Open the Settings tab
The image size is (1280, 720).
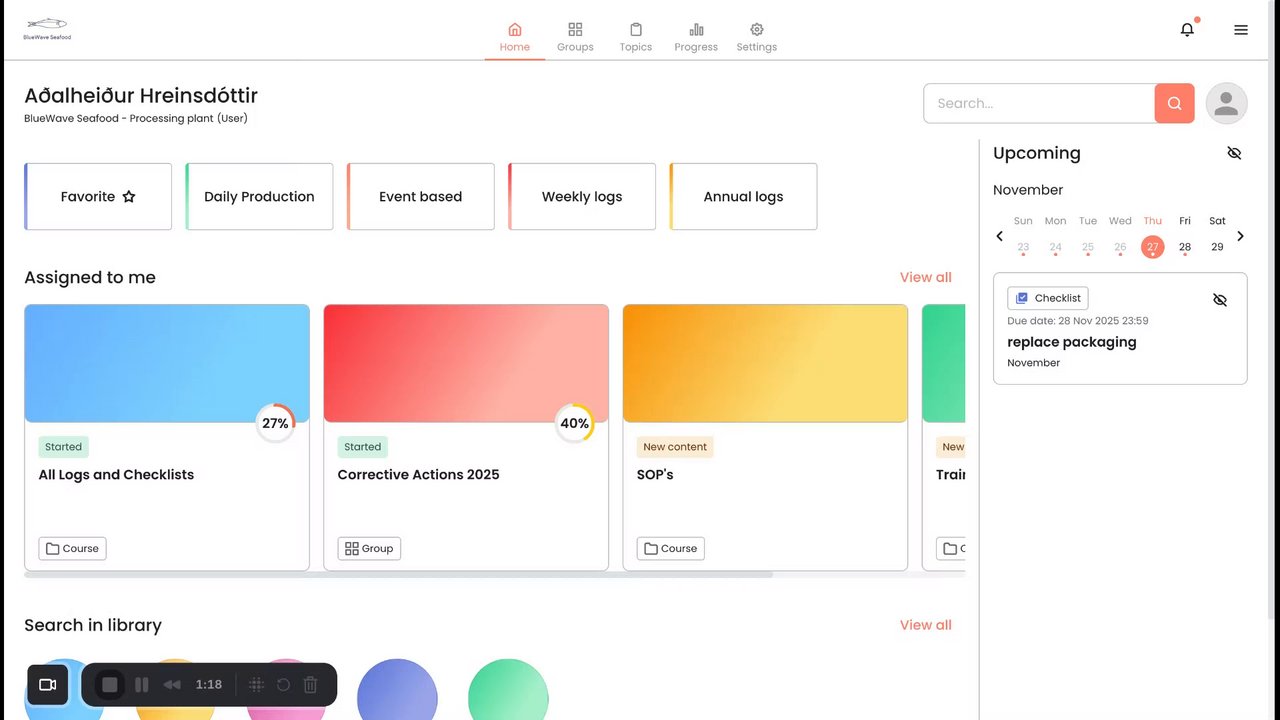click(x=757, y=38)
